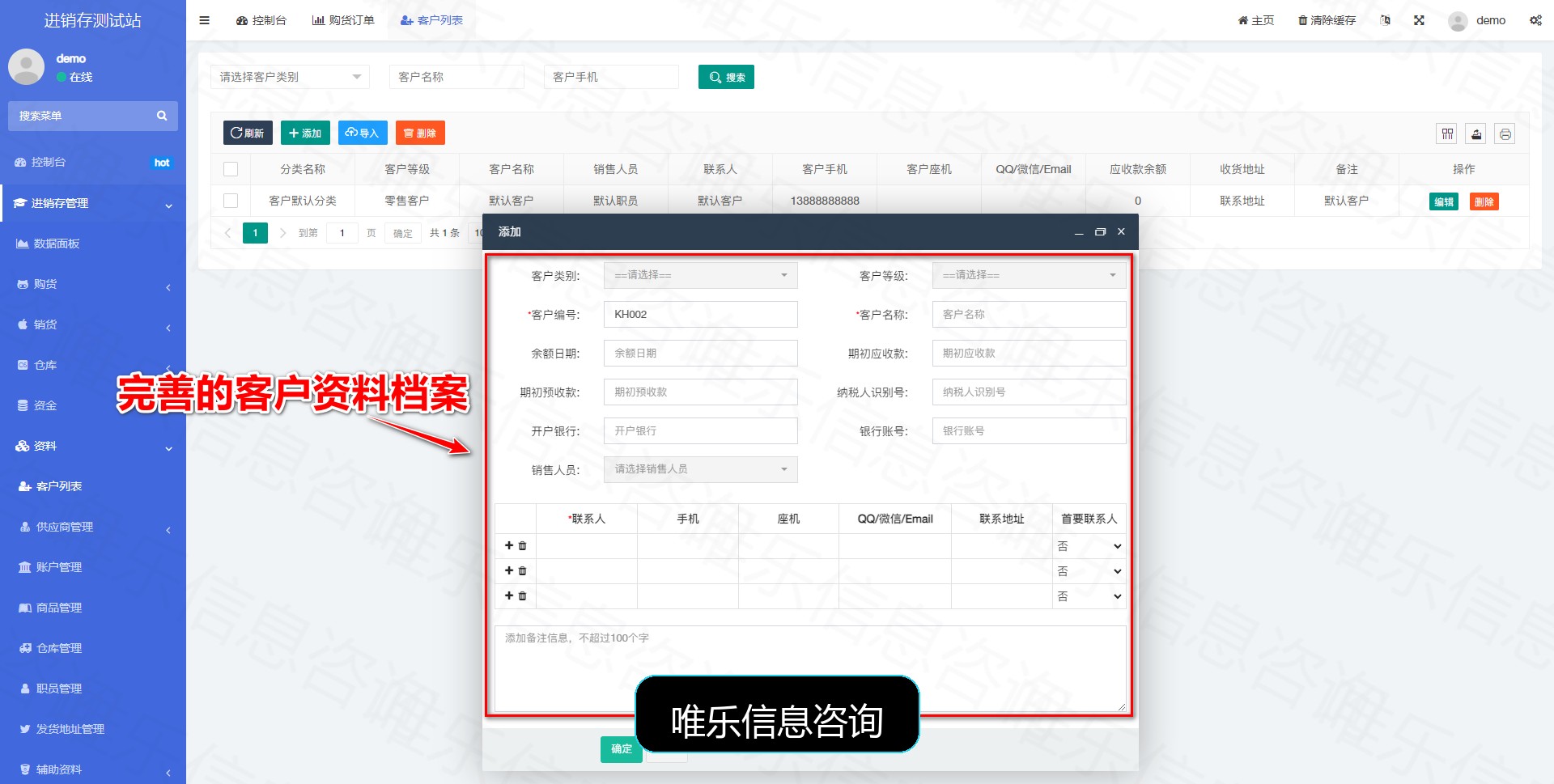Delete second contact row via trash icon
The height and width of the screenshot is (784, 1554).
pyautogui.click(x=522, y=571)
